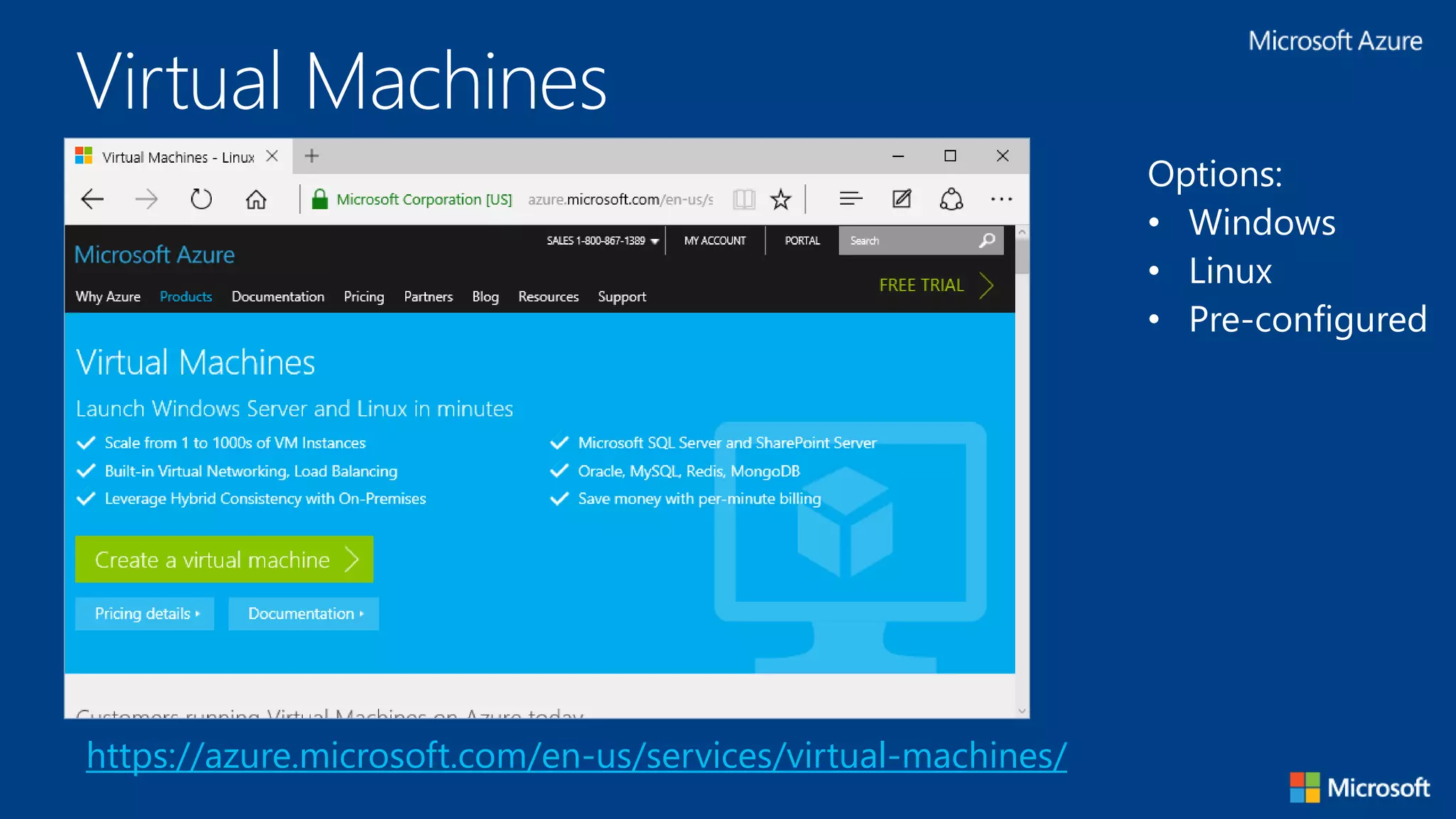This screenshot has height=819, width=1456.
Task: Go back with the browser back arrow
Action: click(x=92, y=199)
